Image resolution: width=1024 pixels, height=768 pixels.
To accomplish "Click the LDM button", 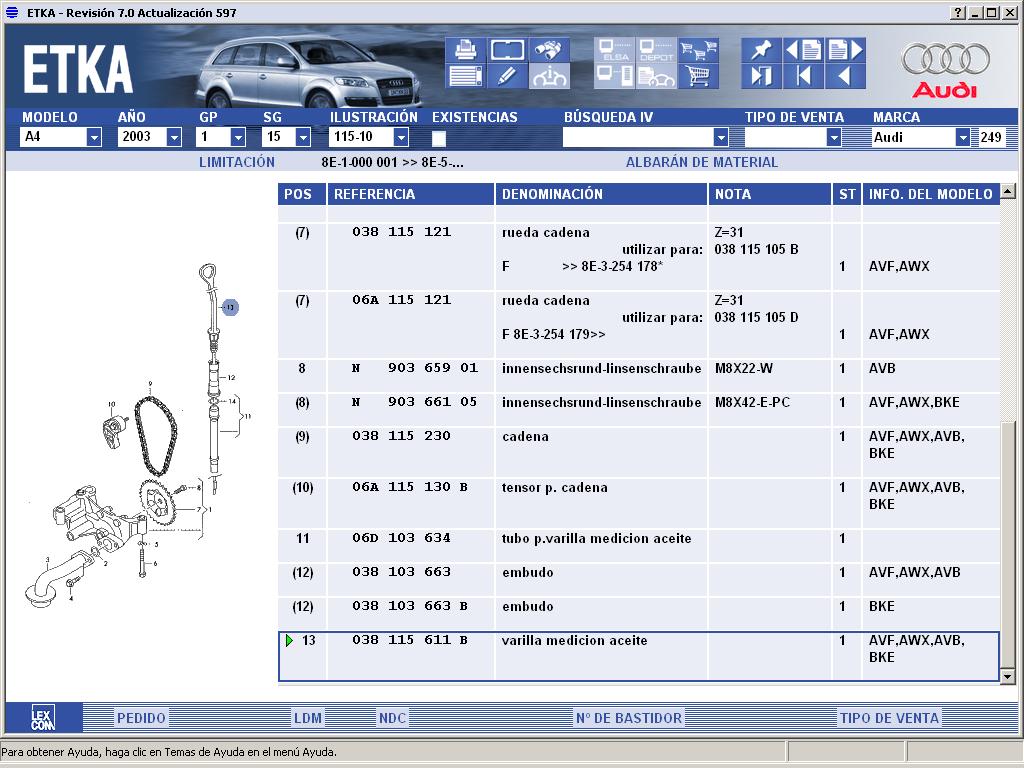I will pyautogui.click(x=308, y=718).
